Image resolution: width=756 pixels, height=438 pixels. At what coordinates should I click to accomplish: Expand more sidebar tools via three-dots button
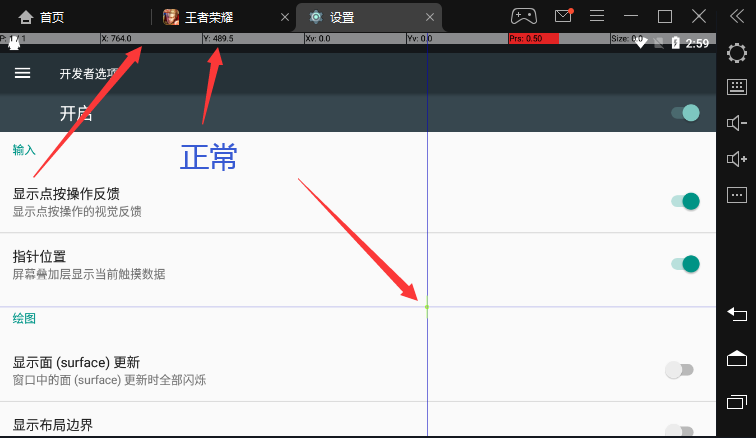pyautogui.click(x=736, y=193)
